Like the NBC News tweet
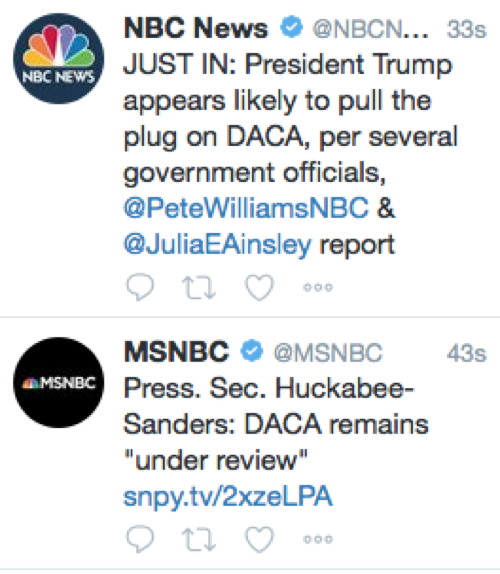 tap(259, 287)
